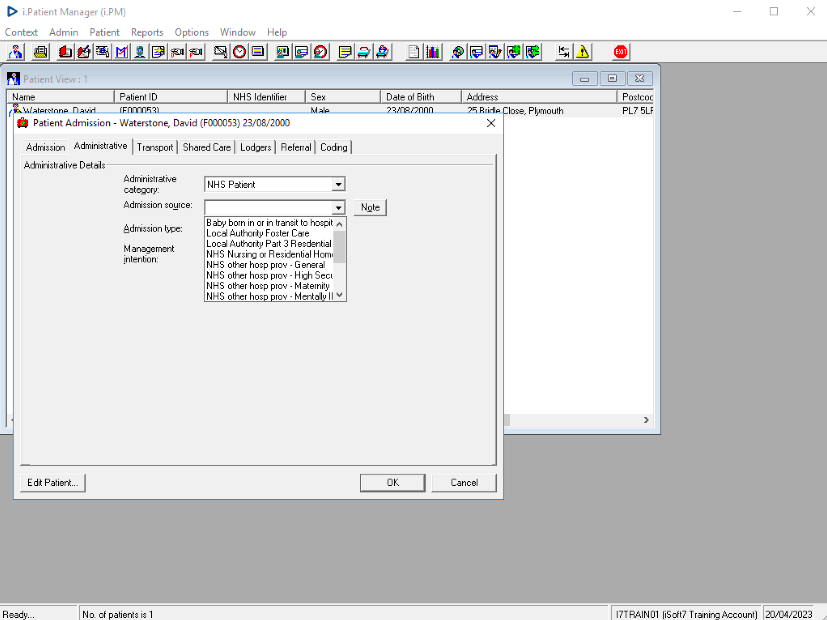Click the person with pencil form icon
Image resolution: width=827 pixels, height=620 pixels.
(x=495, y=52)
